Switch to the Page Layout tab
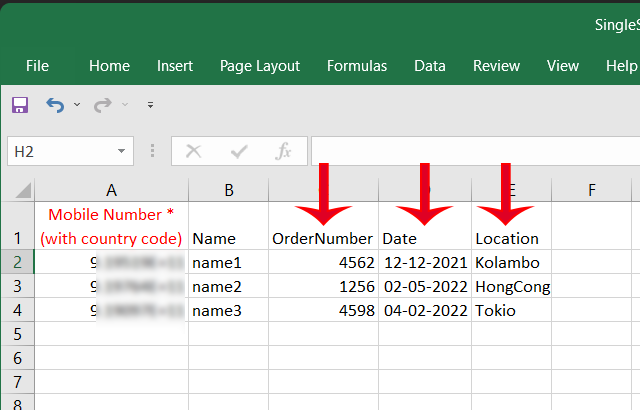Image resolution: width=640 pixels, height=410 pixels. 260,66
